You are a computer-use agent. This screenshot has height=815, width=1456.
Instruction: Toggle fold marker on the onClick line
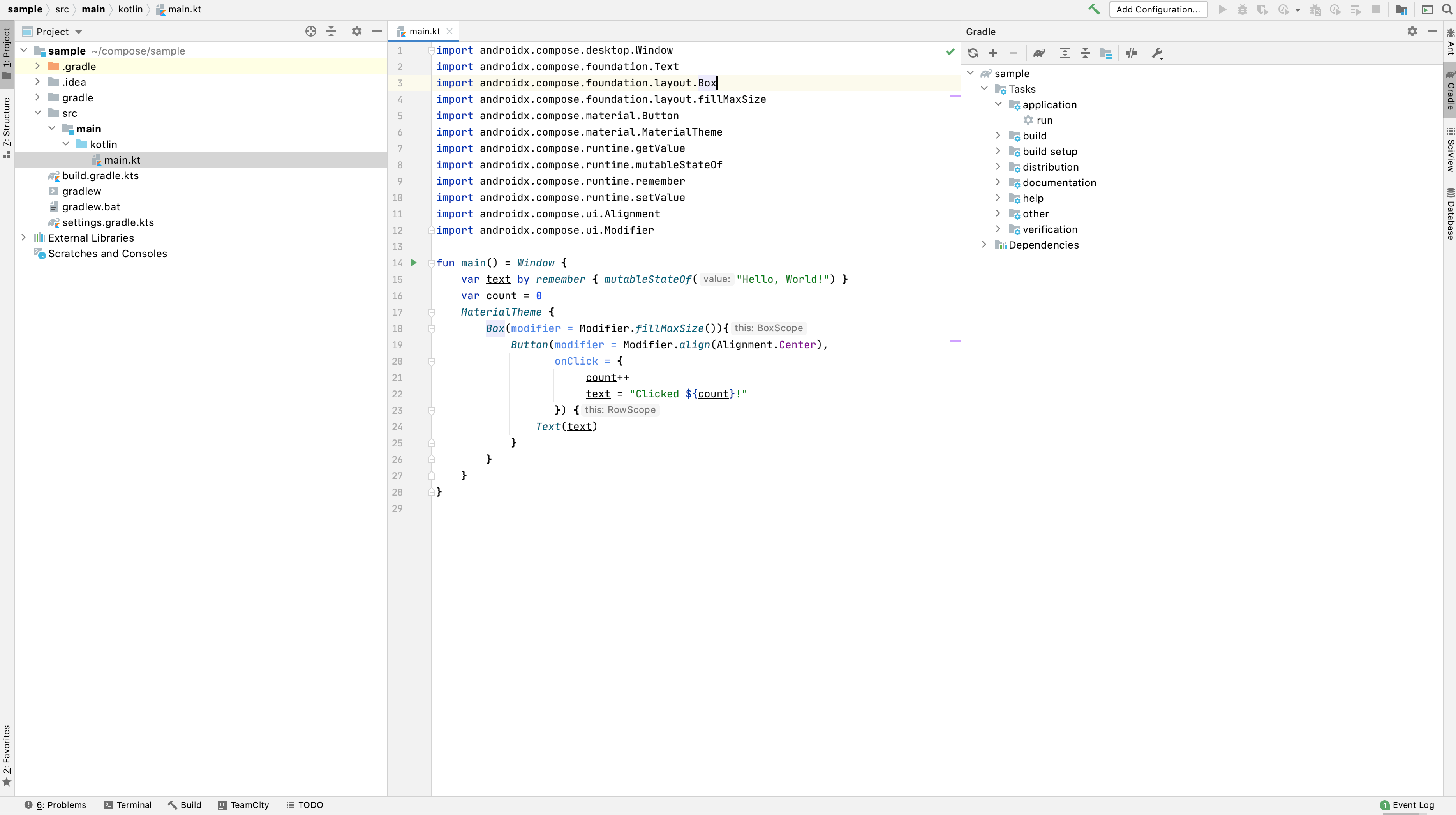click(x=431, y=362)
